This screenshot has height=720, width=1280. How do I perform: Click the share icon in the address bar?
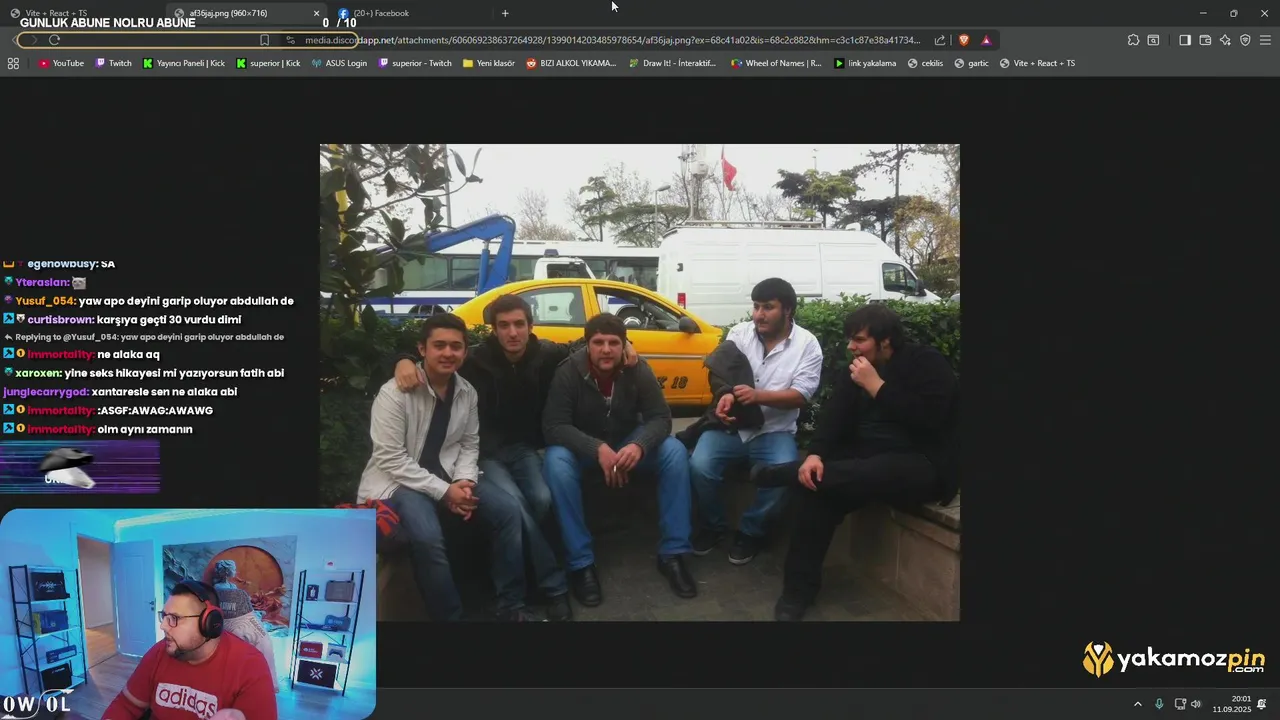[x=940, y=40]
